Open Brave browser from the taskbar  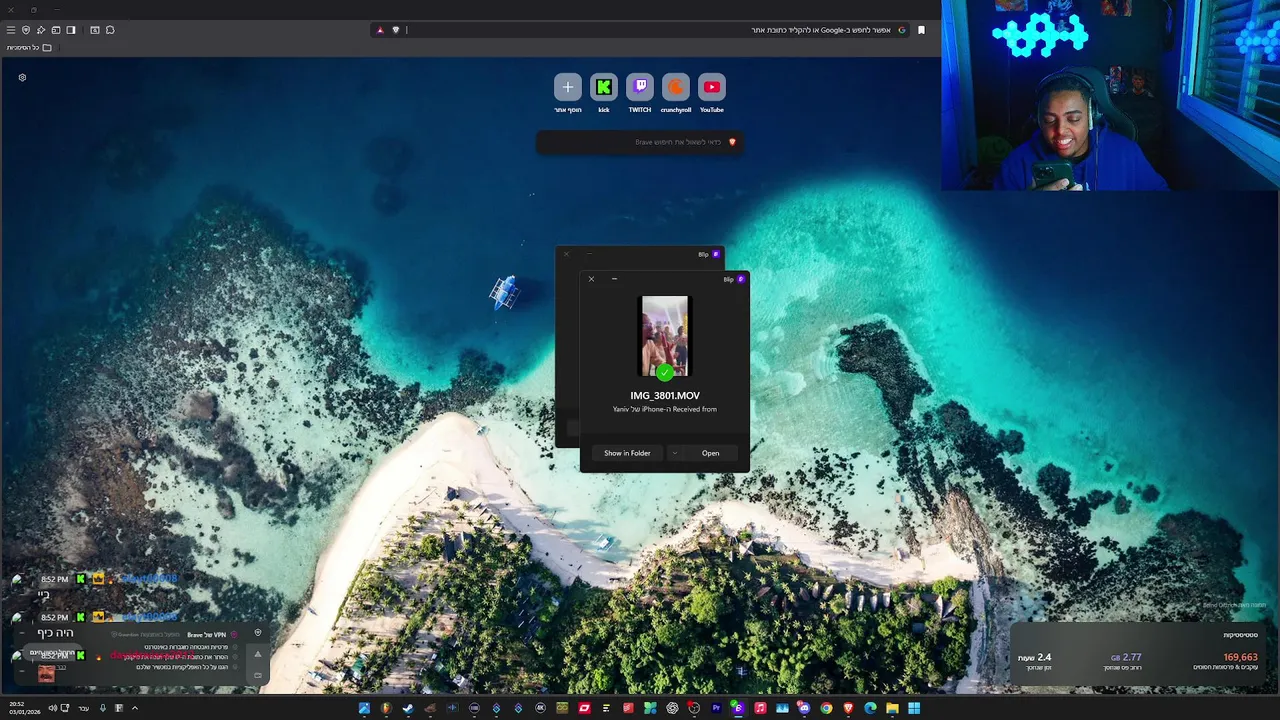point(848,708)
